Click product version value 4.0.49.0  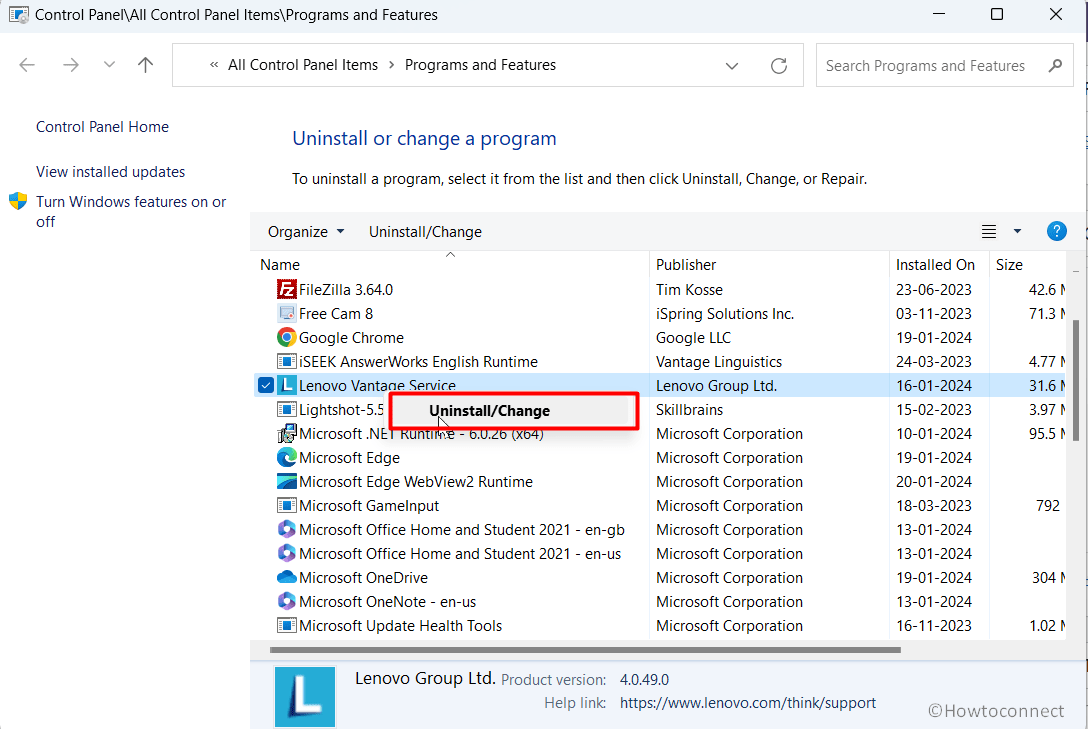(x=644, y=680)
